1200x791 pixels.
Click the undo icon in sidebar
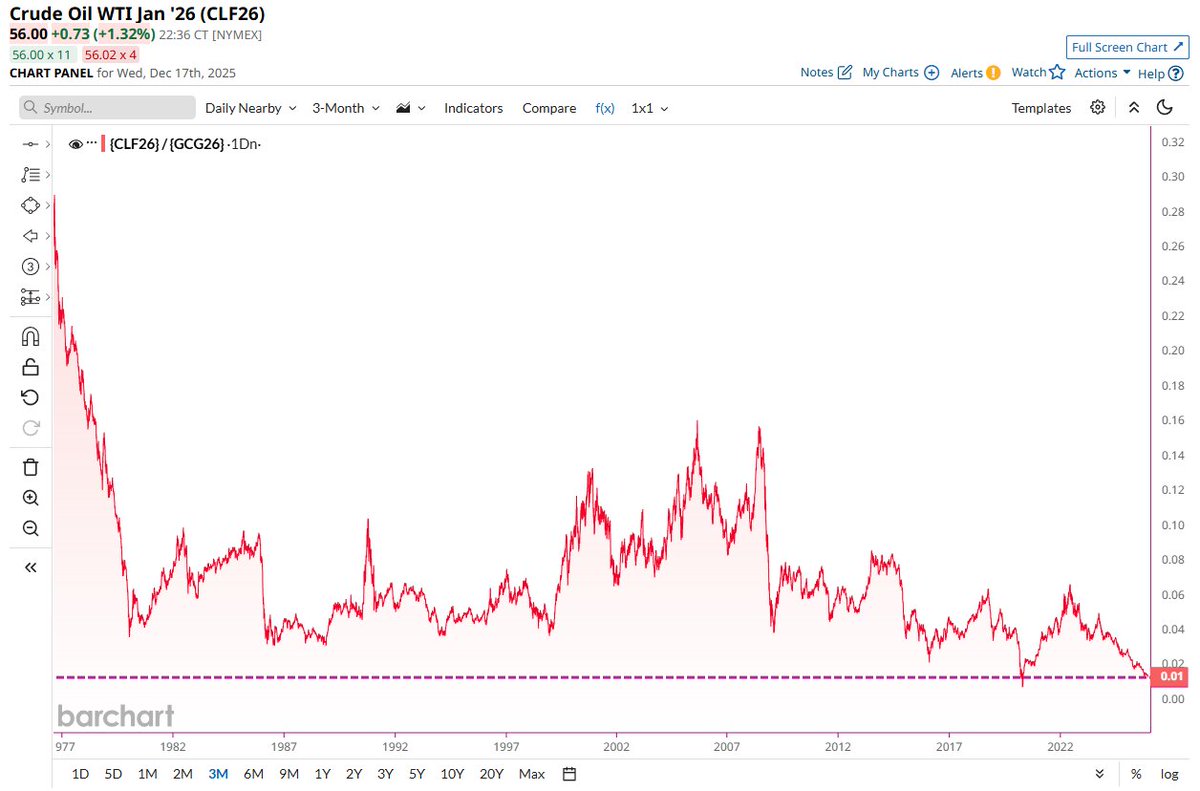[x=30, y=397]
